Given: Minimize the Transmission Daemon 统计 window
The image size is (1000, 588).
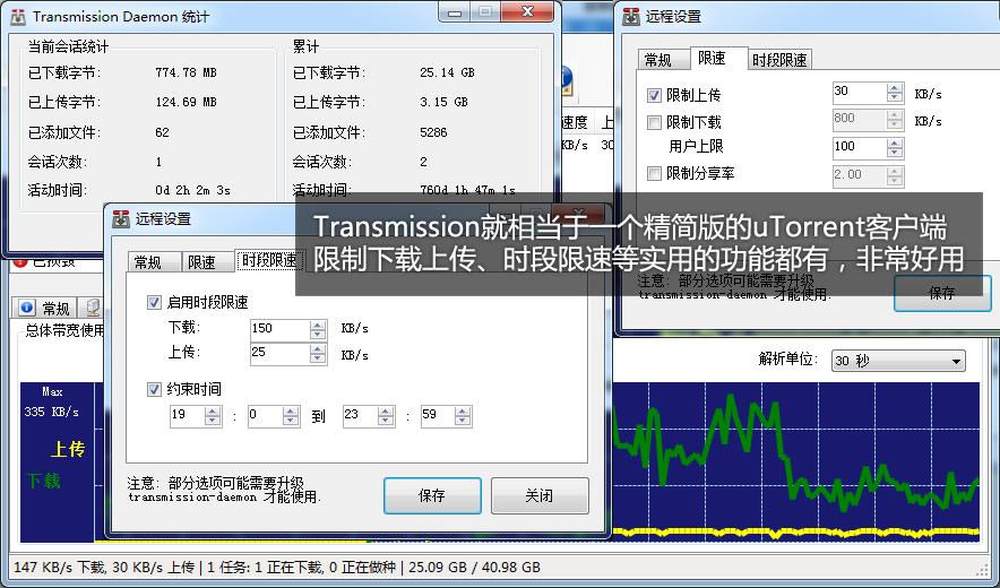Looking at the screenshot, I should tap(455, 12).
